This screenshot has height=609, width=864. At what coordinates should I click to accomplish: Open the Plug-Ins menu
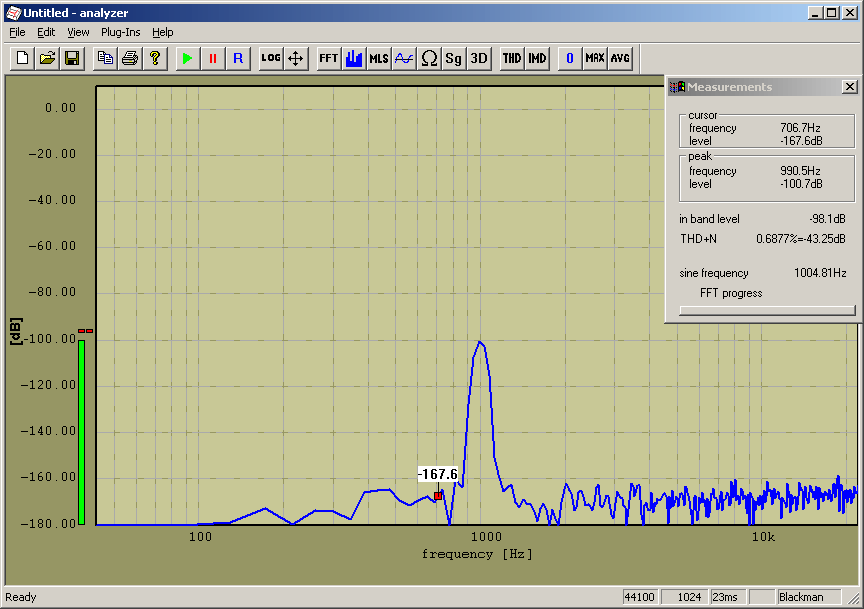point(120,32)
